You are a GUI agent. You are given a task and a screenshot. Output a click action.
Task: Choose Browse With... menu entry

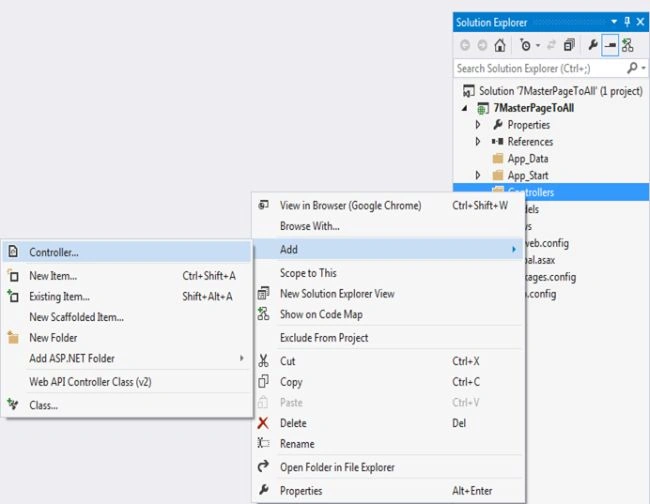click(388, 226)
